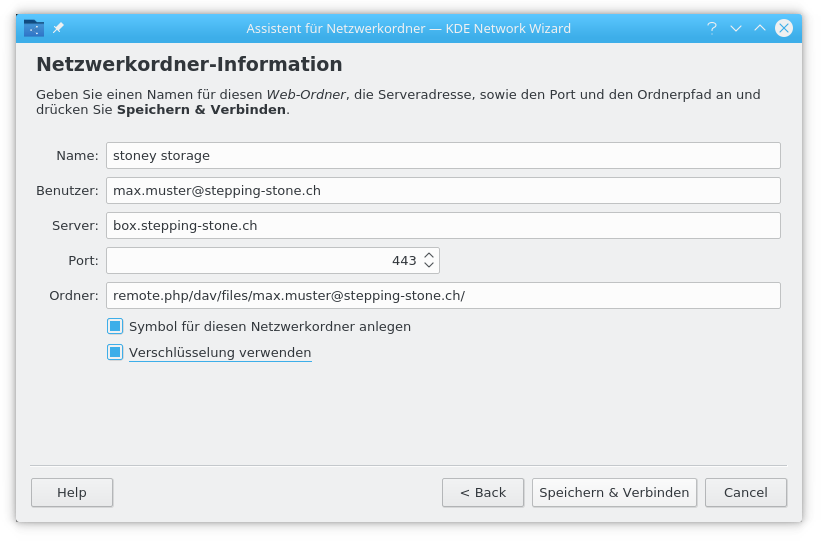Increase the port number with the up arrow
The height and width of the screenshot is (542, 822).
(x=429, y=255)
